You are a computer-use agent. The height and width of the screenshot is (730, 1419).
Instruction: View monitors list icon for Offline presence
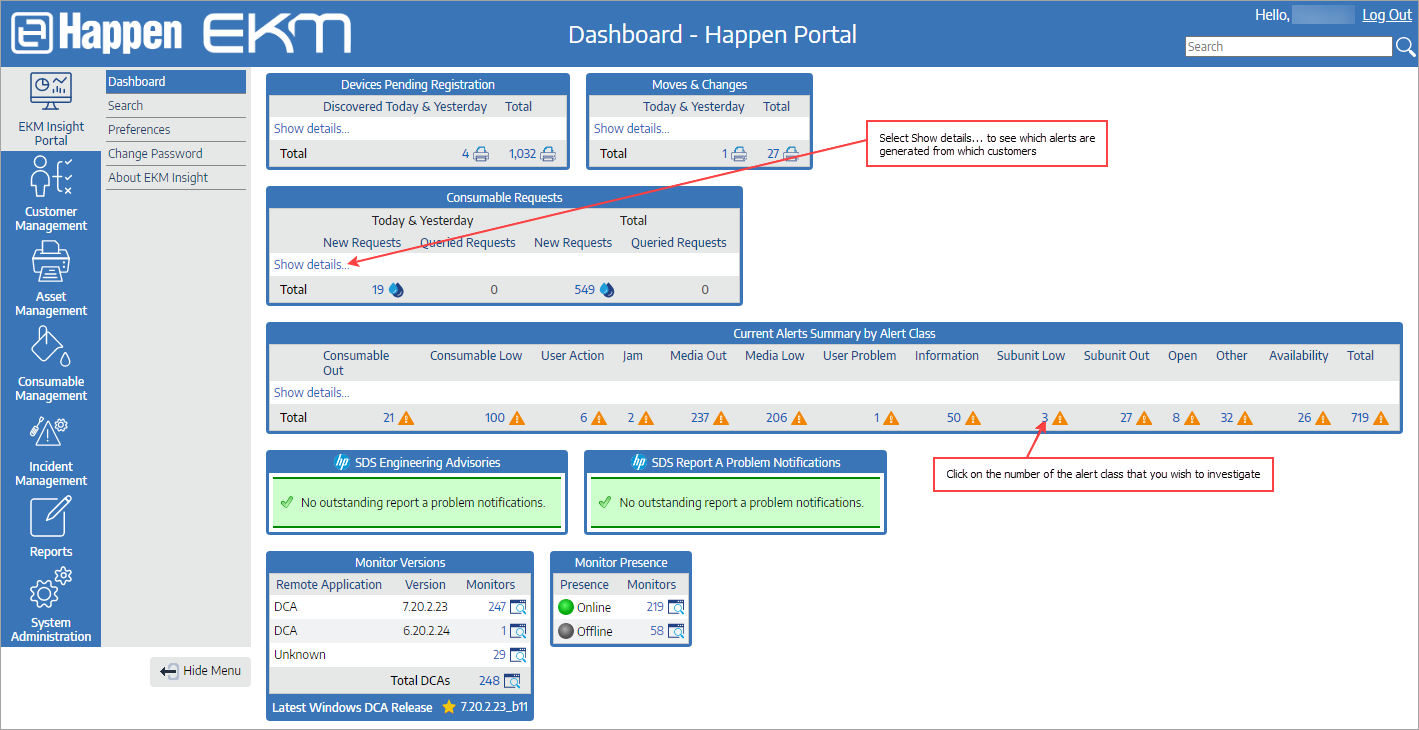tap(676, 631)
